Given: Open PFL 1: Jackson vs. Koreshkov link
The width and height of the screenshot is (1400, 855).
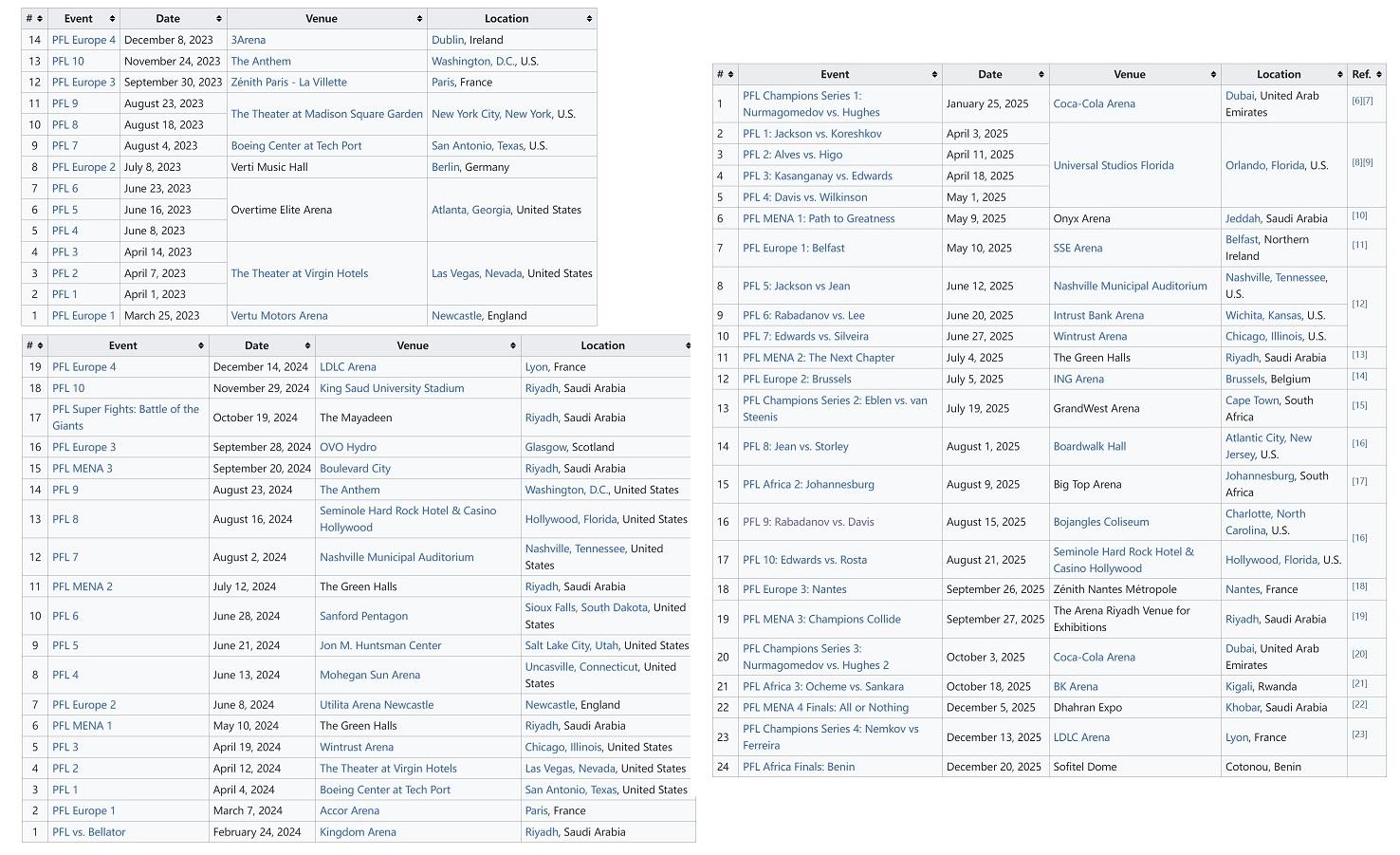Looking at the screenshot, I should pos(812,134).
